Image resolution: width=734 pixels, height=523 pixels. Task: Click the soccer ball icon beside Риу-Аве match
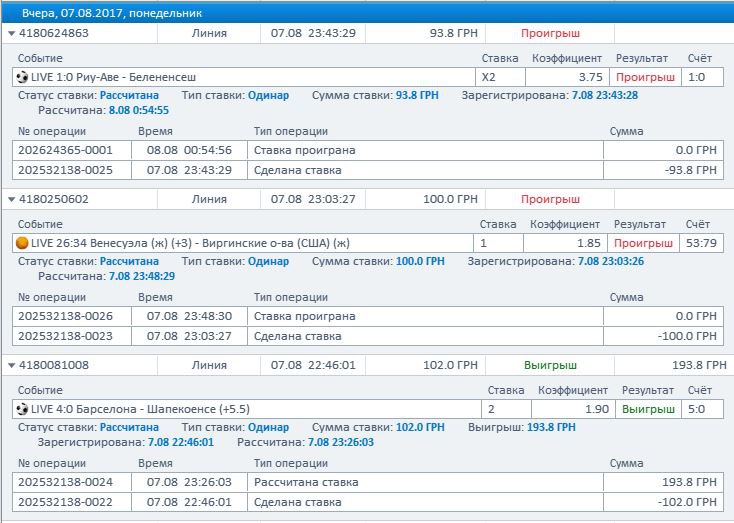pos(22,77)
